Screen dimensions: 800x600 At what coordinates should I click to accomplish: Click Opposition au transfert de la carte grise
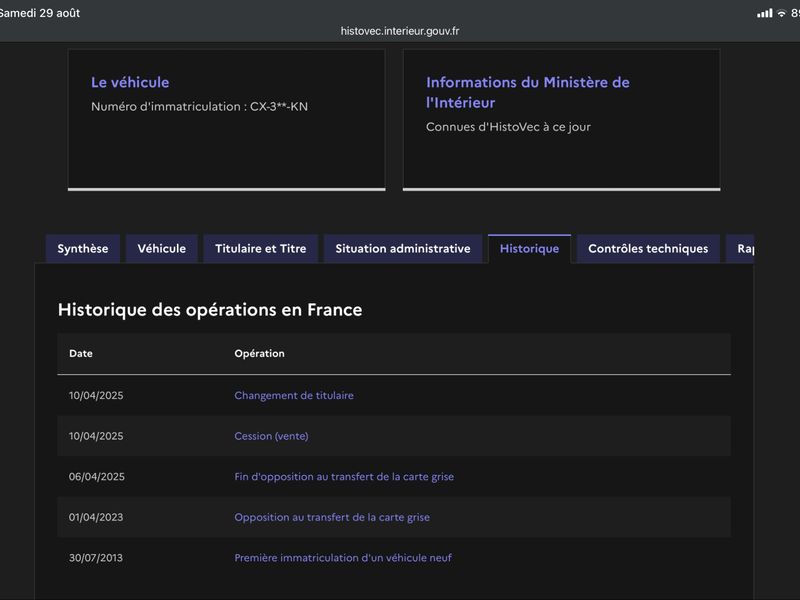pos(332,517)
